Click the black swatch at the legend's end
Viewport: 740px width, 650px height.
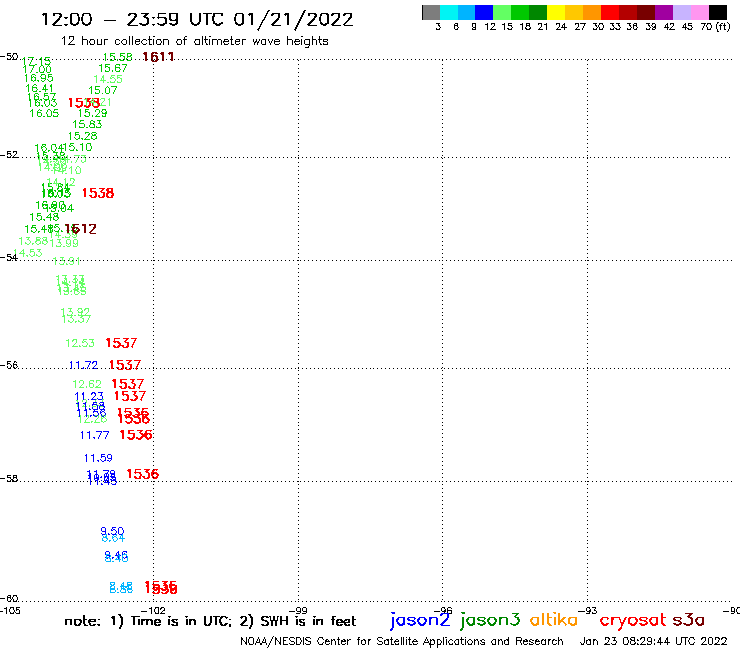717,12
